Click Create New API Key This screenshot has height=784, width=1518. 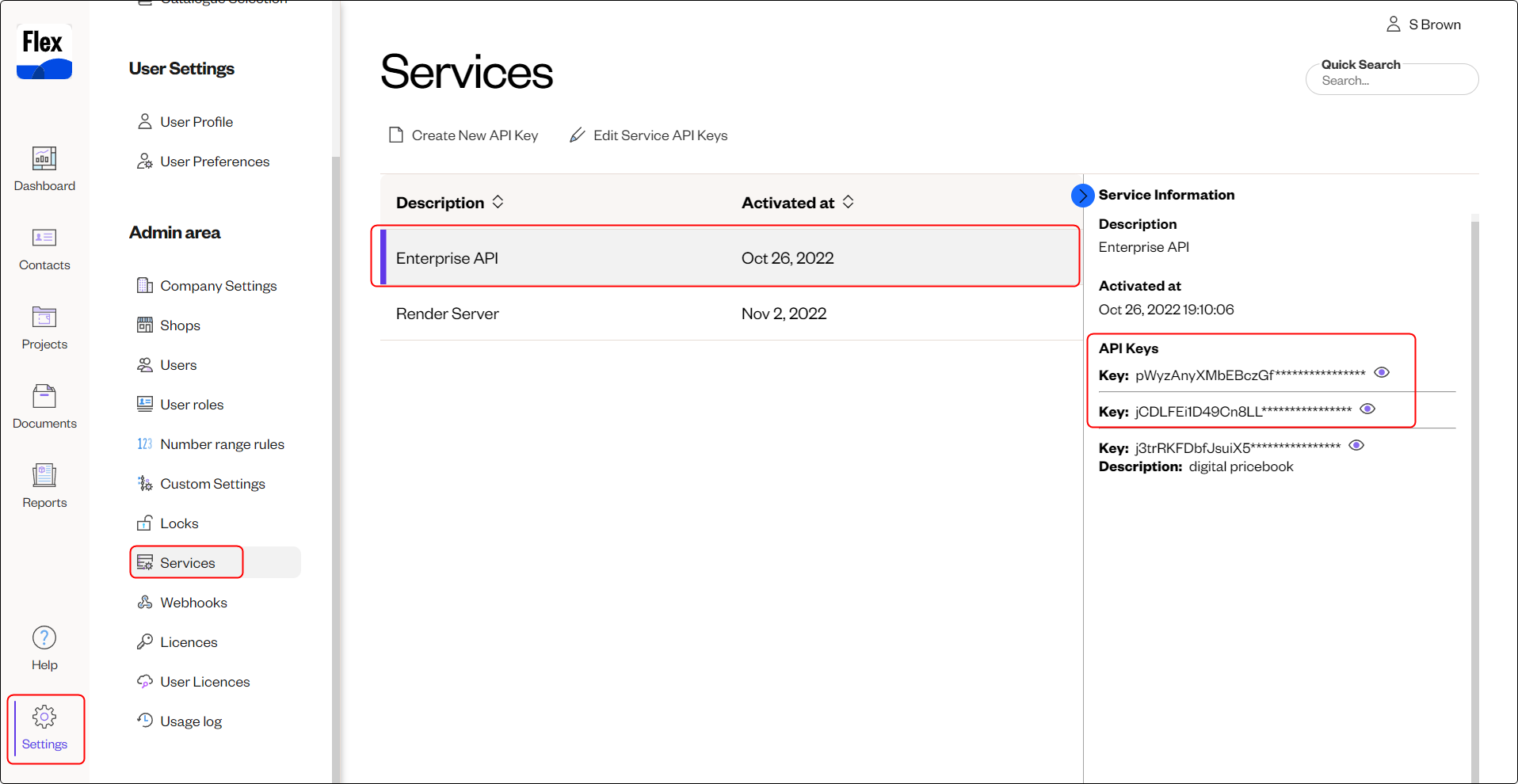463,135
